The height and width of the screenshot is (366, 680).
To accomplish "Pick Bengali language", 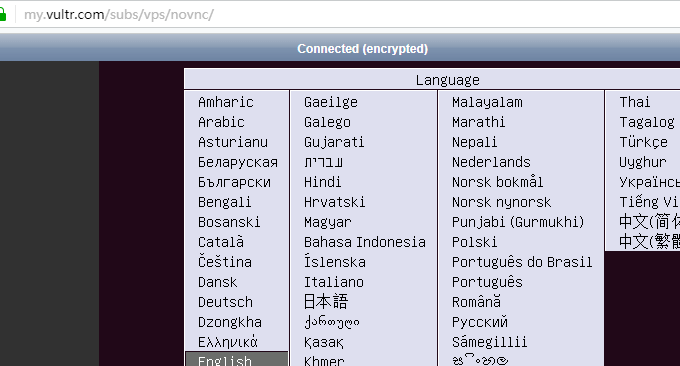I will [225, 202].
